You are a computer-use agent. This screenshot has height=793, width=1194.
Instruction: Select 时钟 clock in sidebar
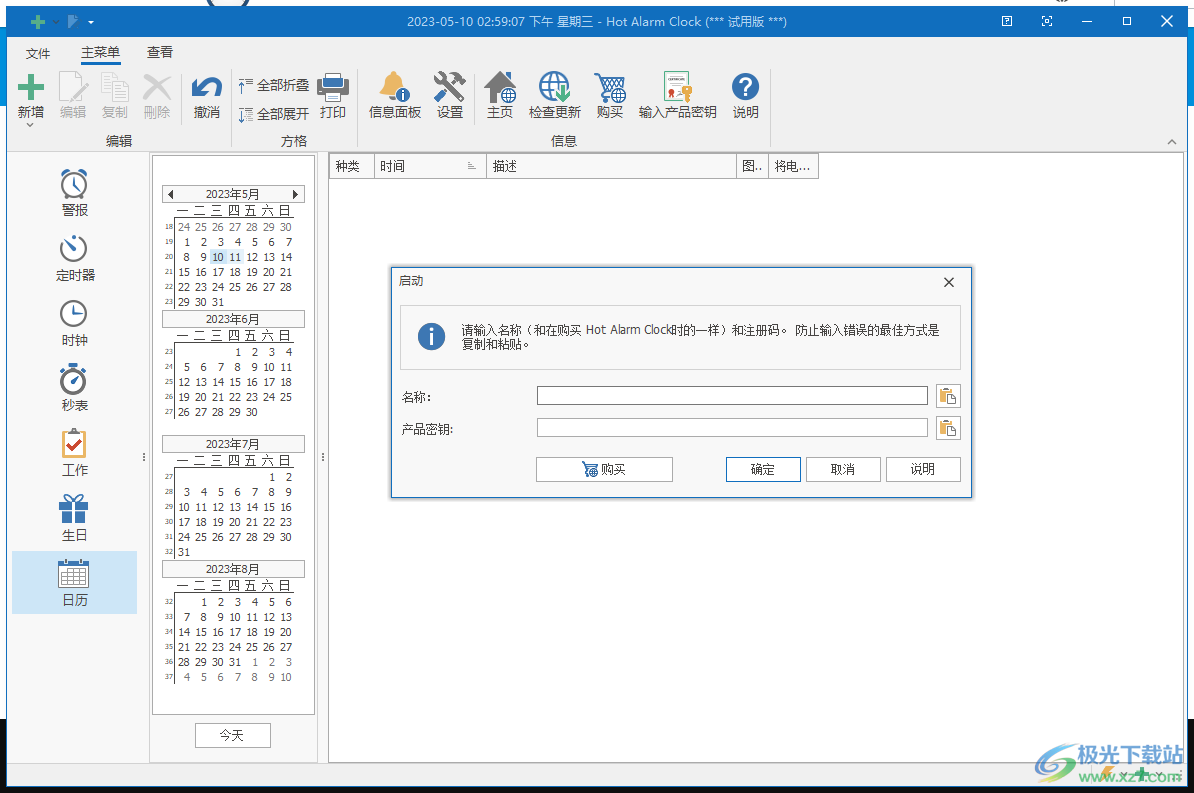[74, 324]
